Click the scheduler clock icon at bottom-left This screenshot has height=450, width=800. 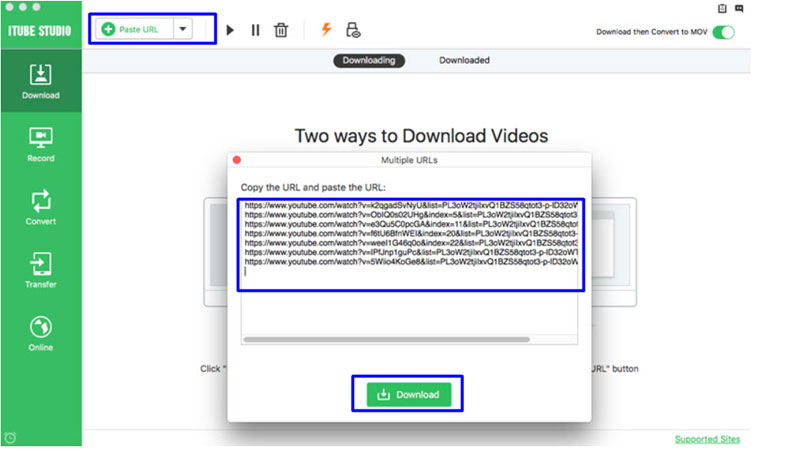[x=10, y=438]
